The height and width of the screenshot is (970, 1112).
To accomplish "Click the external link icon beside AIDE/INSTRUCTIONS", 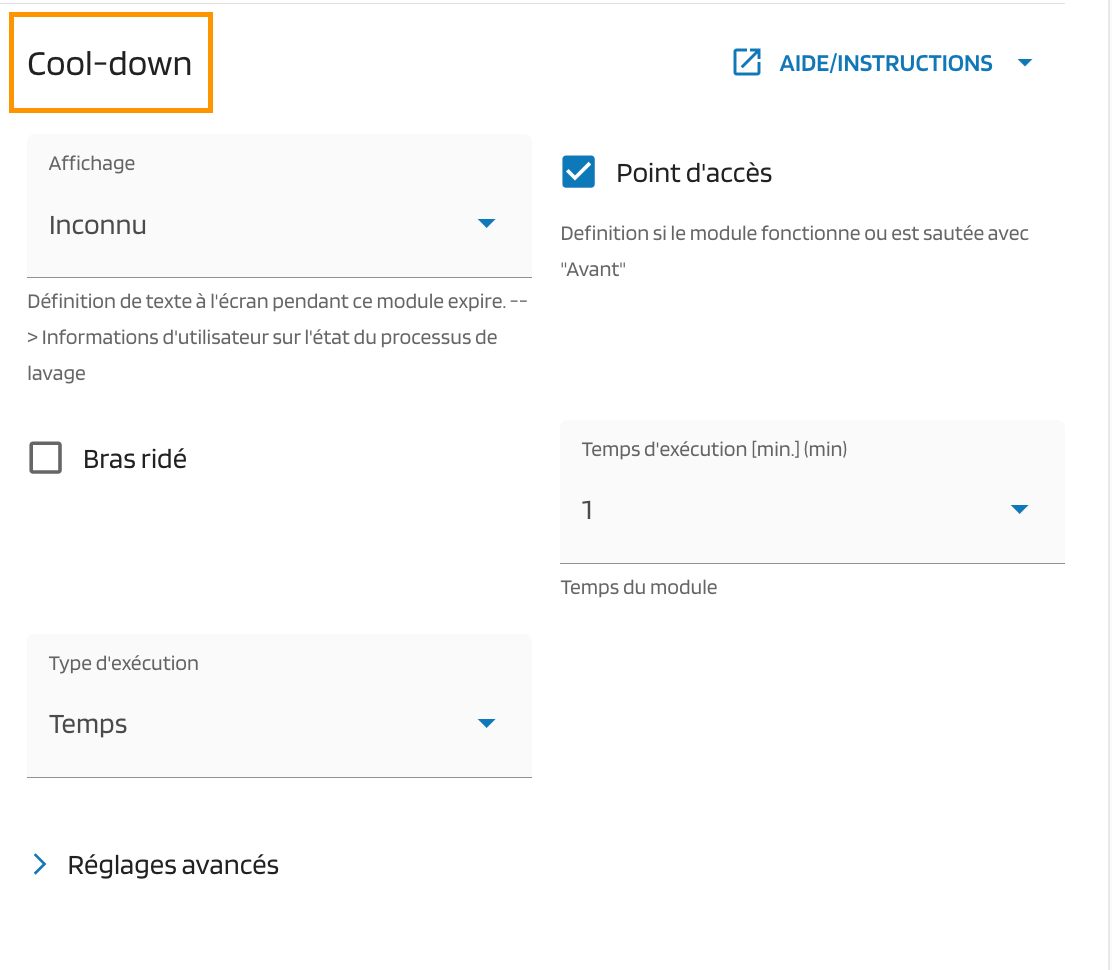I will 747,63.
